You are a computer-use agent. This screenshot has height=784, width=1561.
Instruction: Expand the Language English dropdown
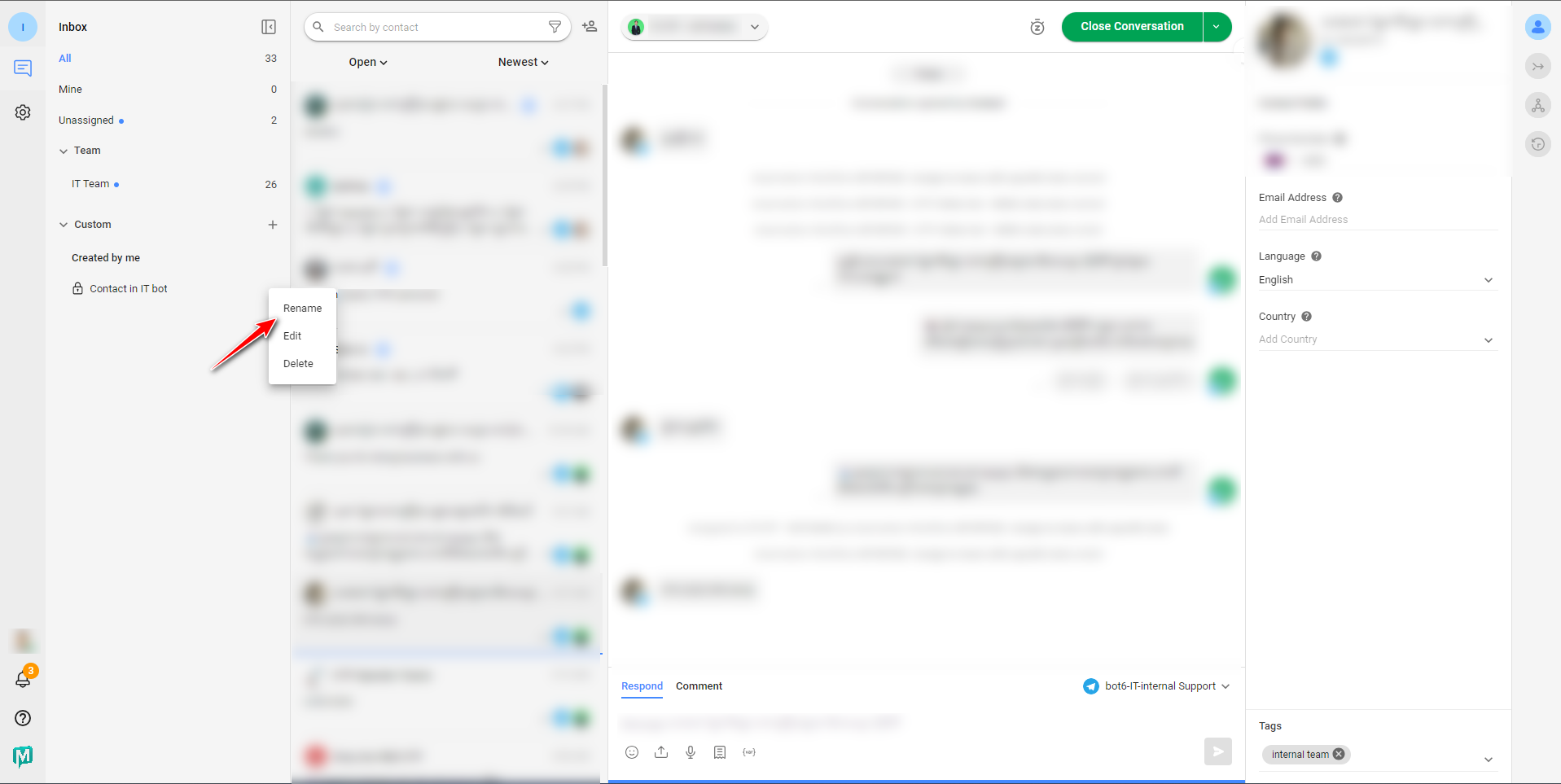click(x=1377, y=280)
